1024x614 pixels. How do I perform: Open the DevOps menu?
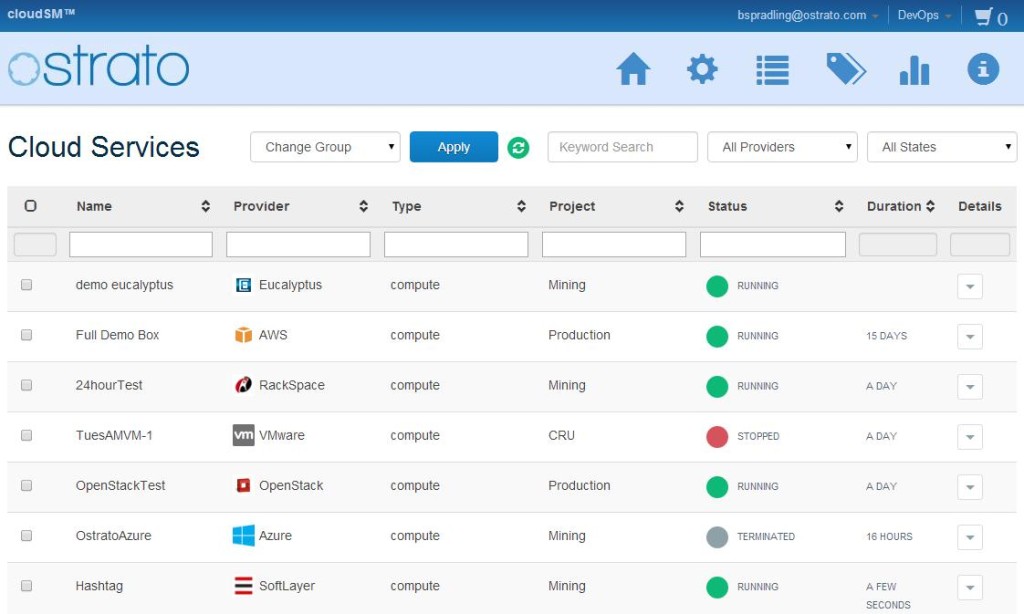tap(923, 15)
